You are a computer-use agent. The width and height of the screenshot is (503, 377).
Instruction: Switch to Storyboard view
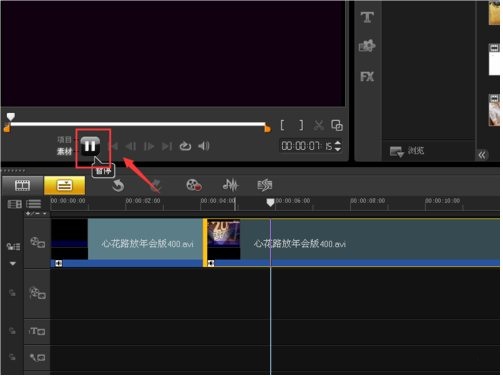pos(23,185)
